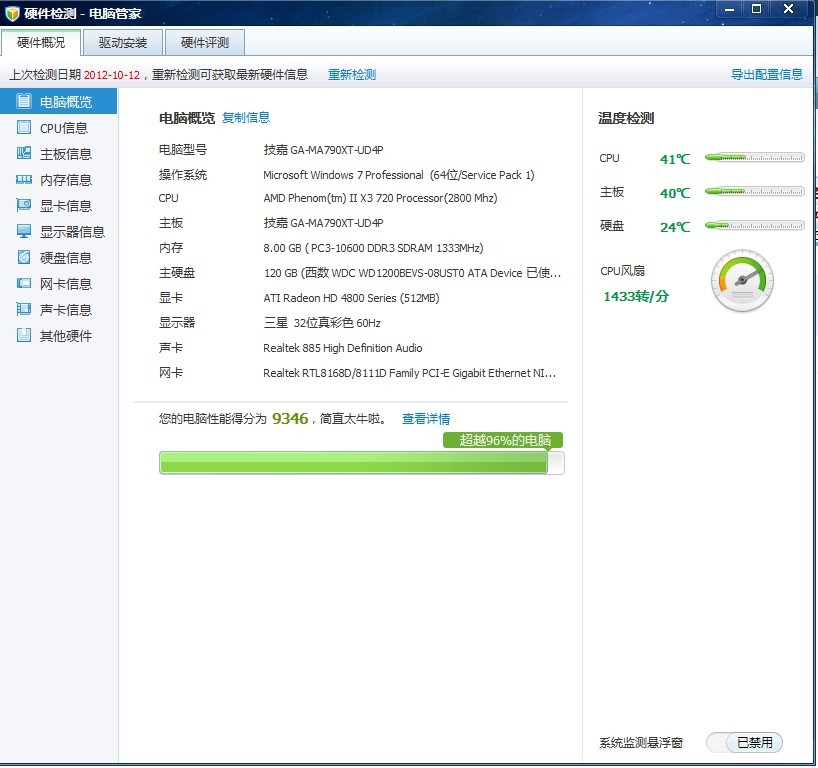
Task: Click the Realtek 885 High Definition Audio text
Action: point(343,348)
